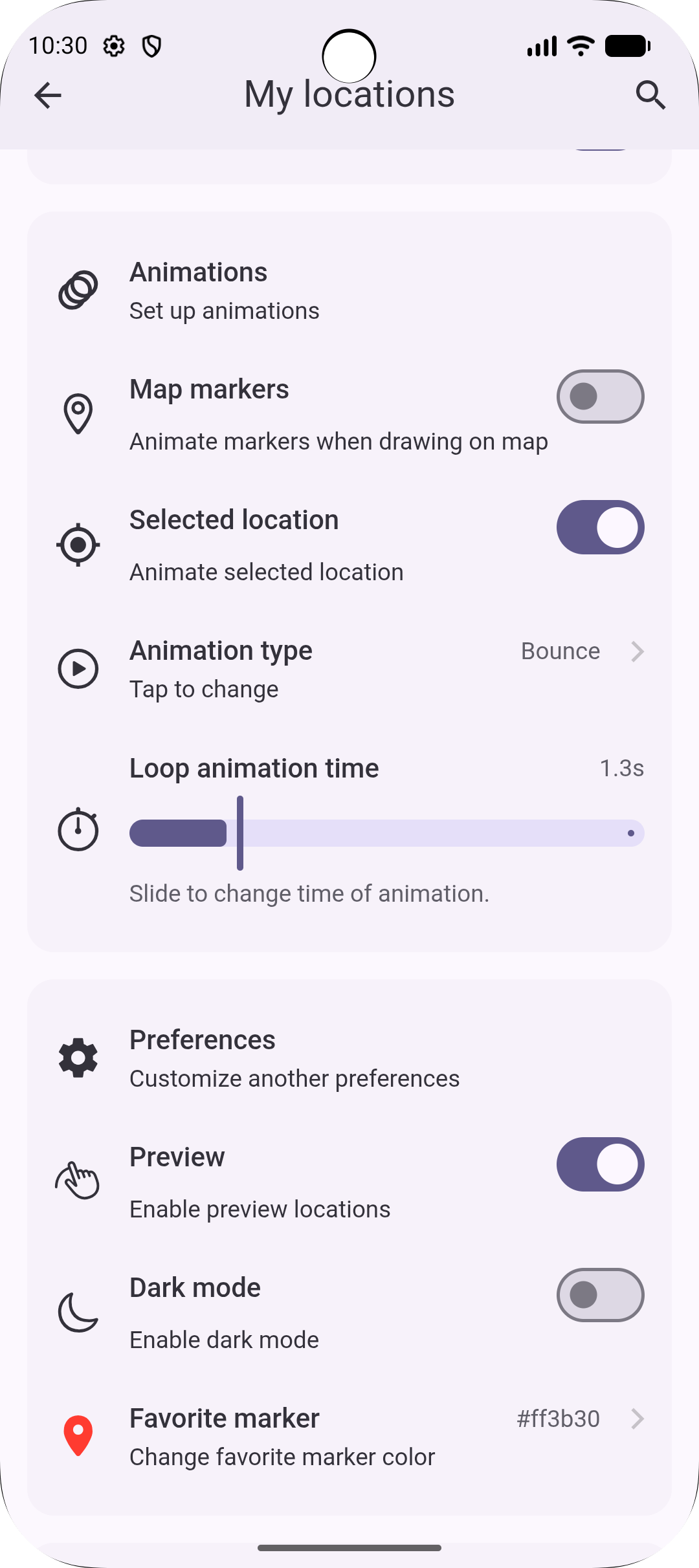699x1568 pixels.
Task: Tap the Loop animation stopwatch icon
Action: tap(78, 829)
